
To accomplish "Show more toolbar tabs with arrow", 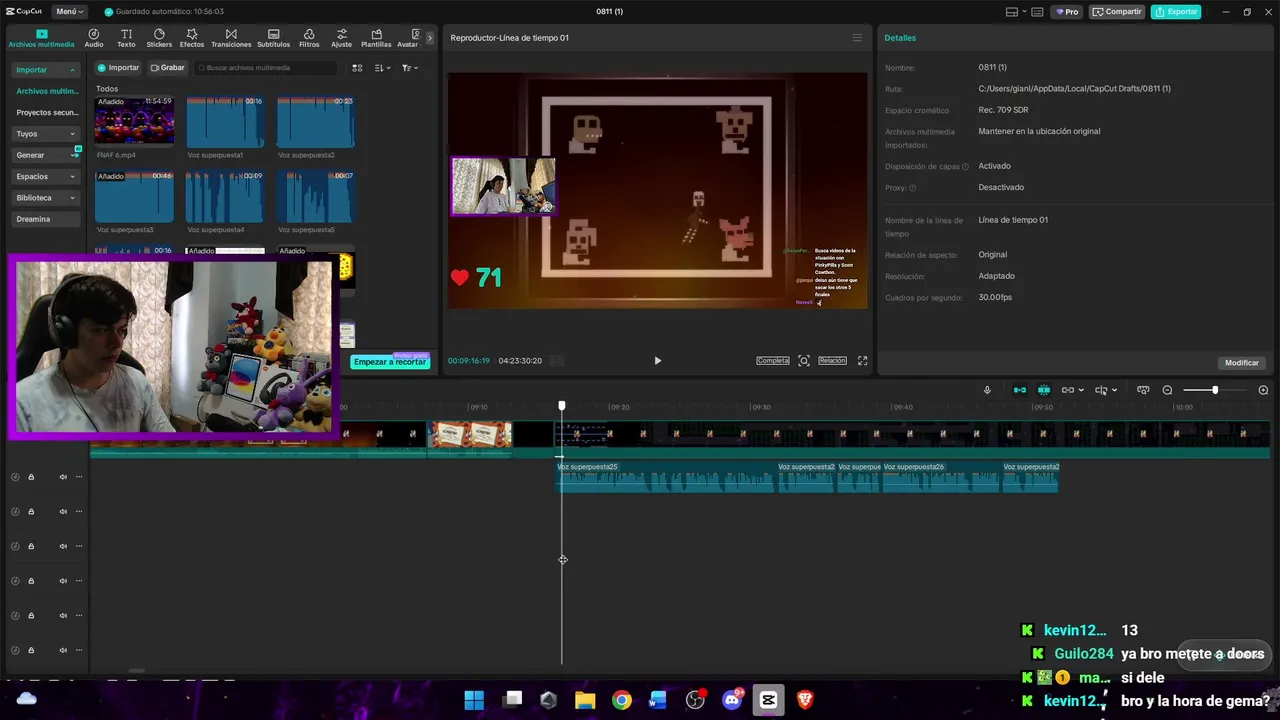I will 430,38.
